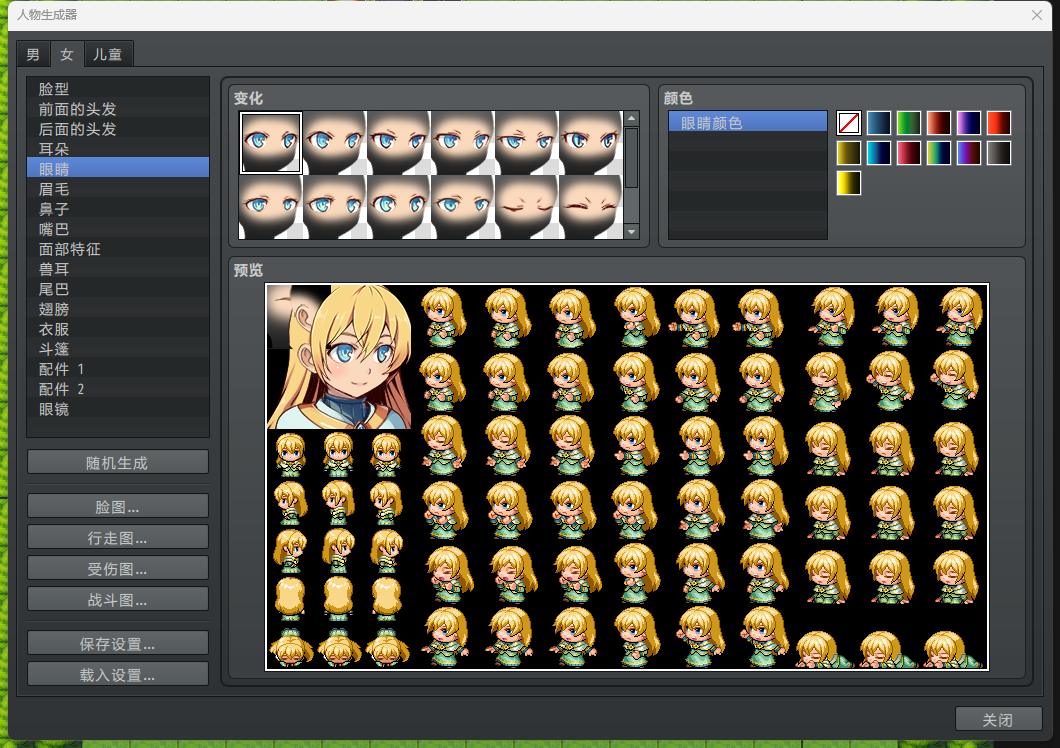
Task: Open the 战斗图... export
Action: [x=118, y=599]
